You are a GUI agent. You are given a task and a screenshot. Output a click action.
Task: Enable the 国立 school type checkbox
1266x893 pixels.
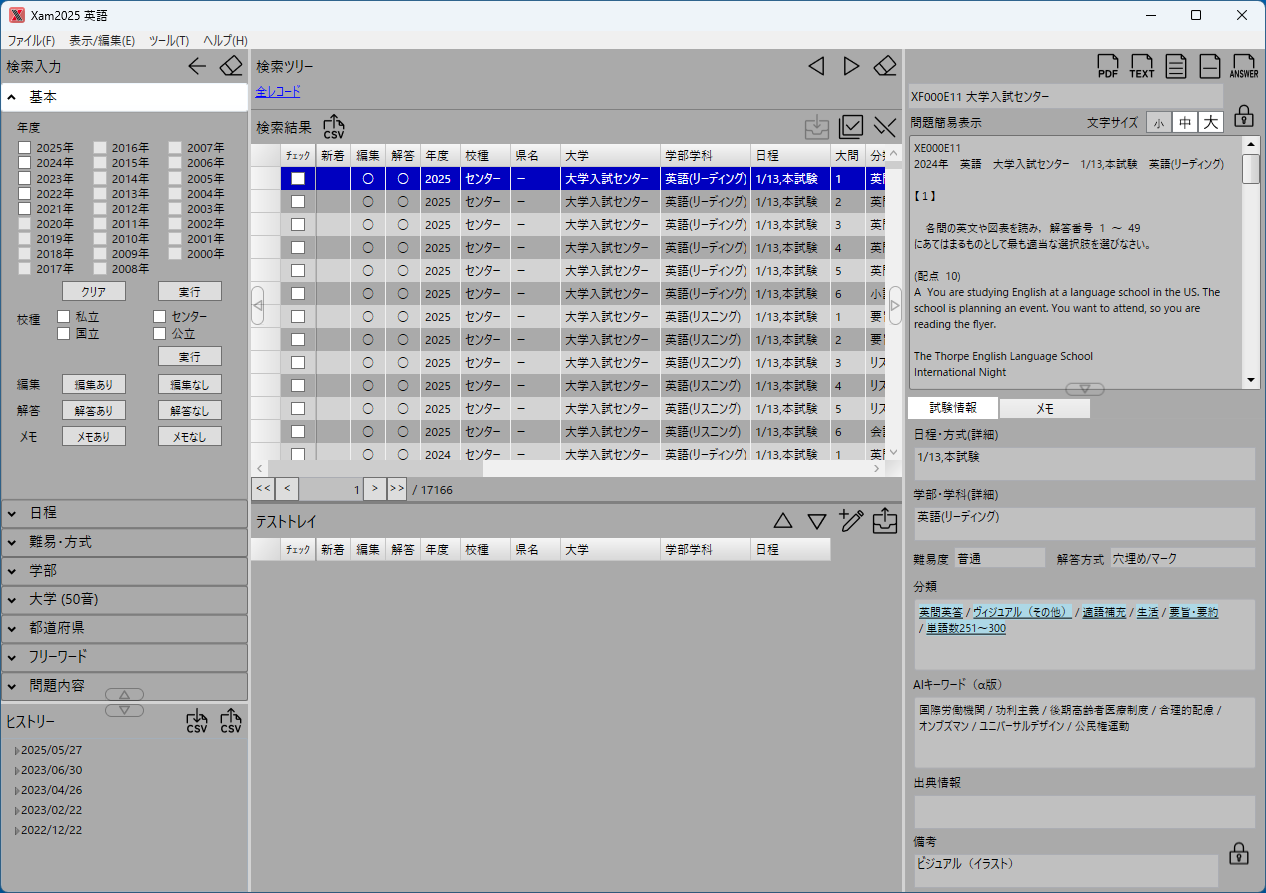[63, 333]
